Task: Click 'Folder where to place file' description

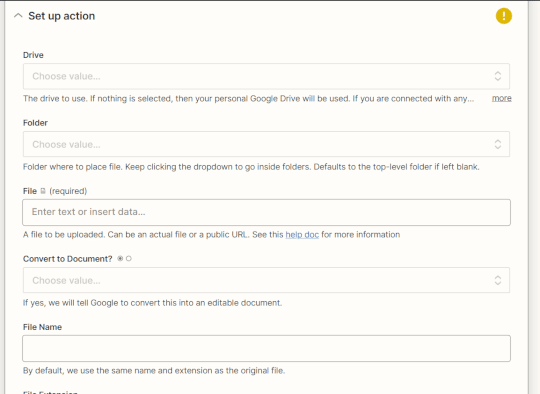Action: [x=251, y=167]
